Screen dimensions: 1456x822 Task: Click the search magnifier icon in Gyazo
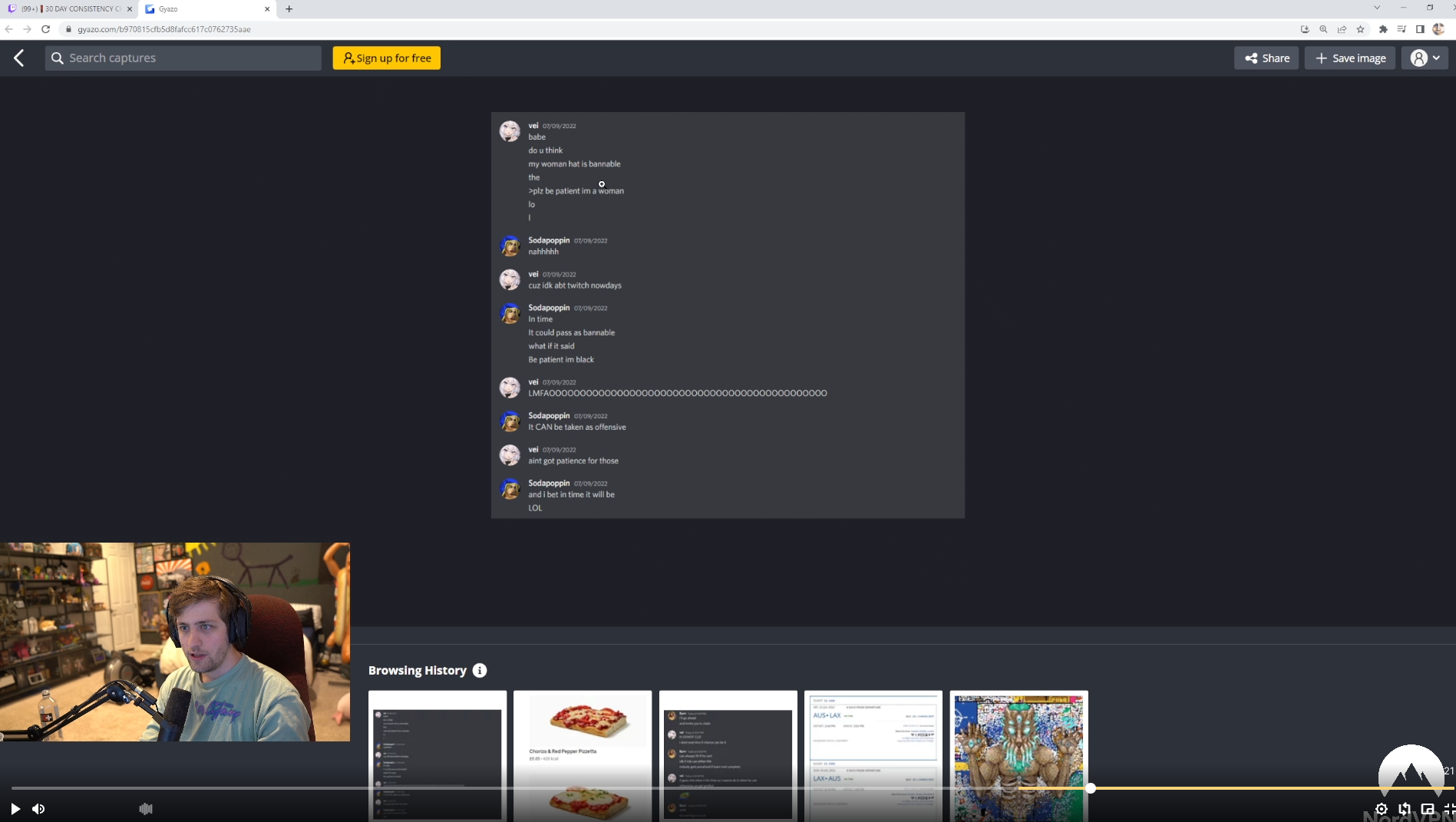click(x=58, y=58)
